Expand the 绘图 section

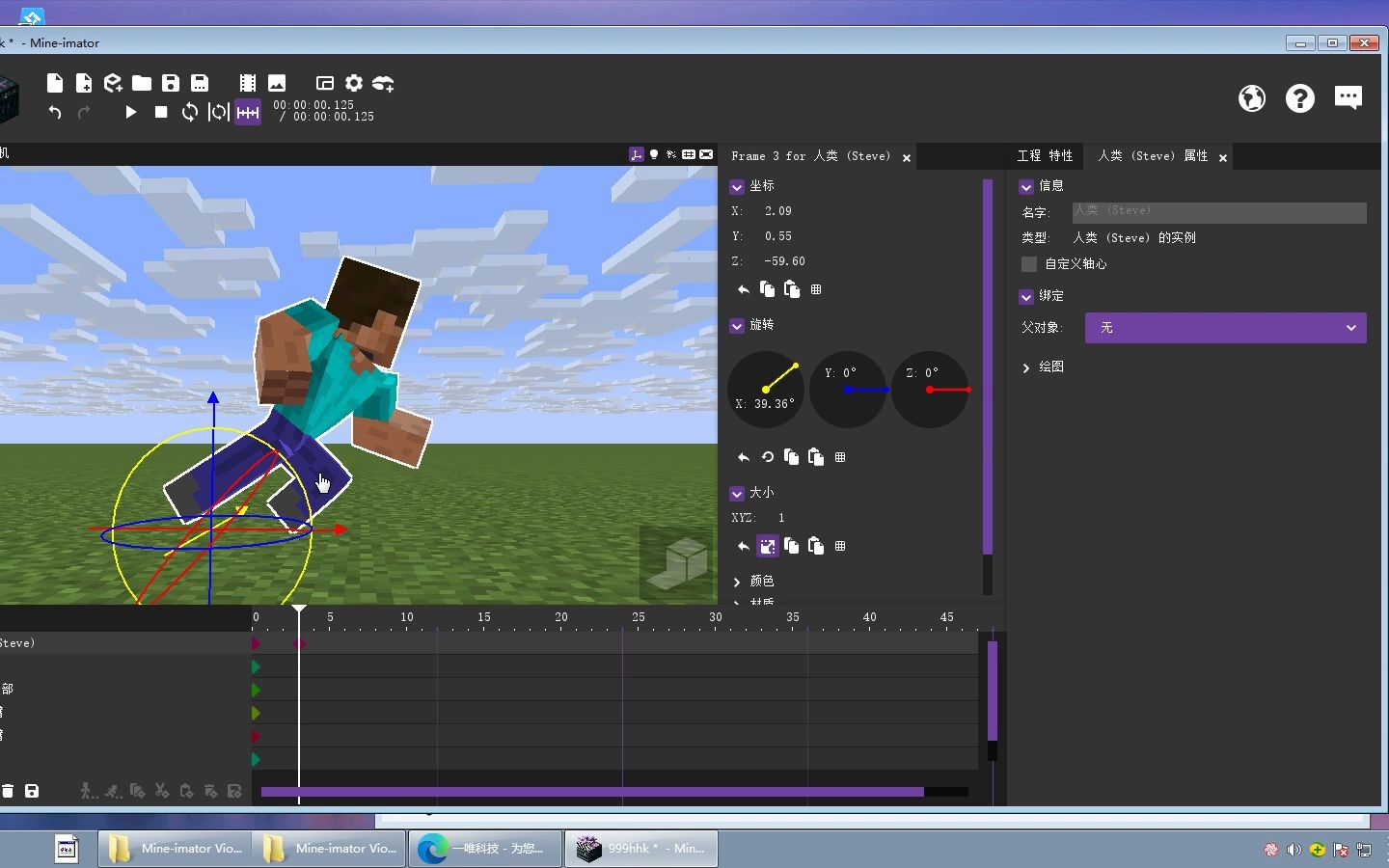(x=1026, y=367)
